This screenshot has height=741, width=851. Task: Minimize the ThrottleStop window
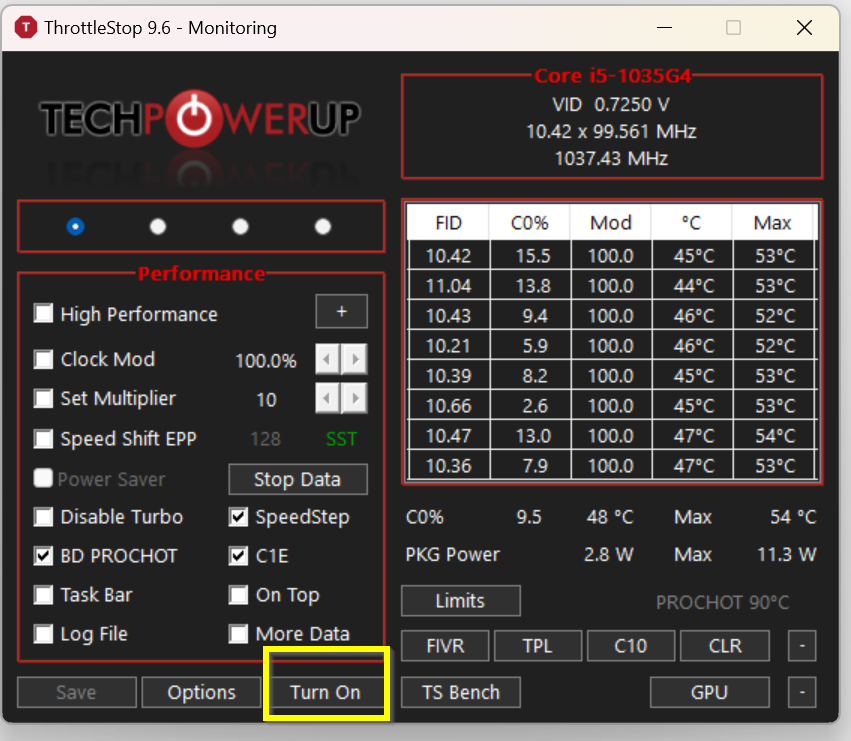pos(664,27)
